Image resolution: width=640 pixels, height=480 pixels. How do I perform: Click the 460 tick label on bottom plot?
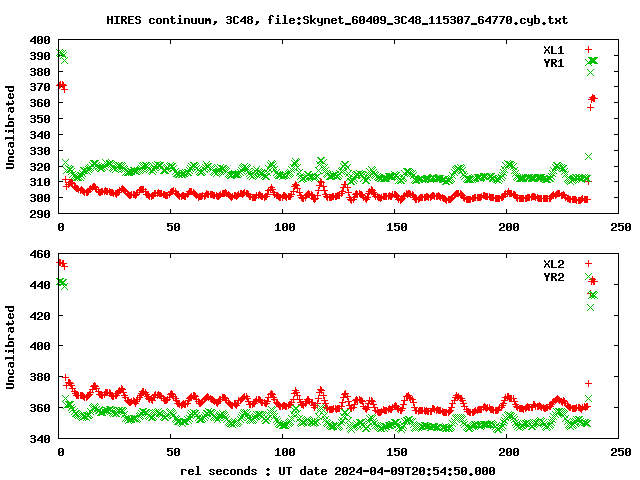point(40,254)
